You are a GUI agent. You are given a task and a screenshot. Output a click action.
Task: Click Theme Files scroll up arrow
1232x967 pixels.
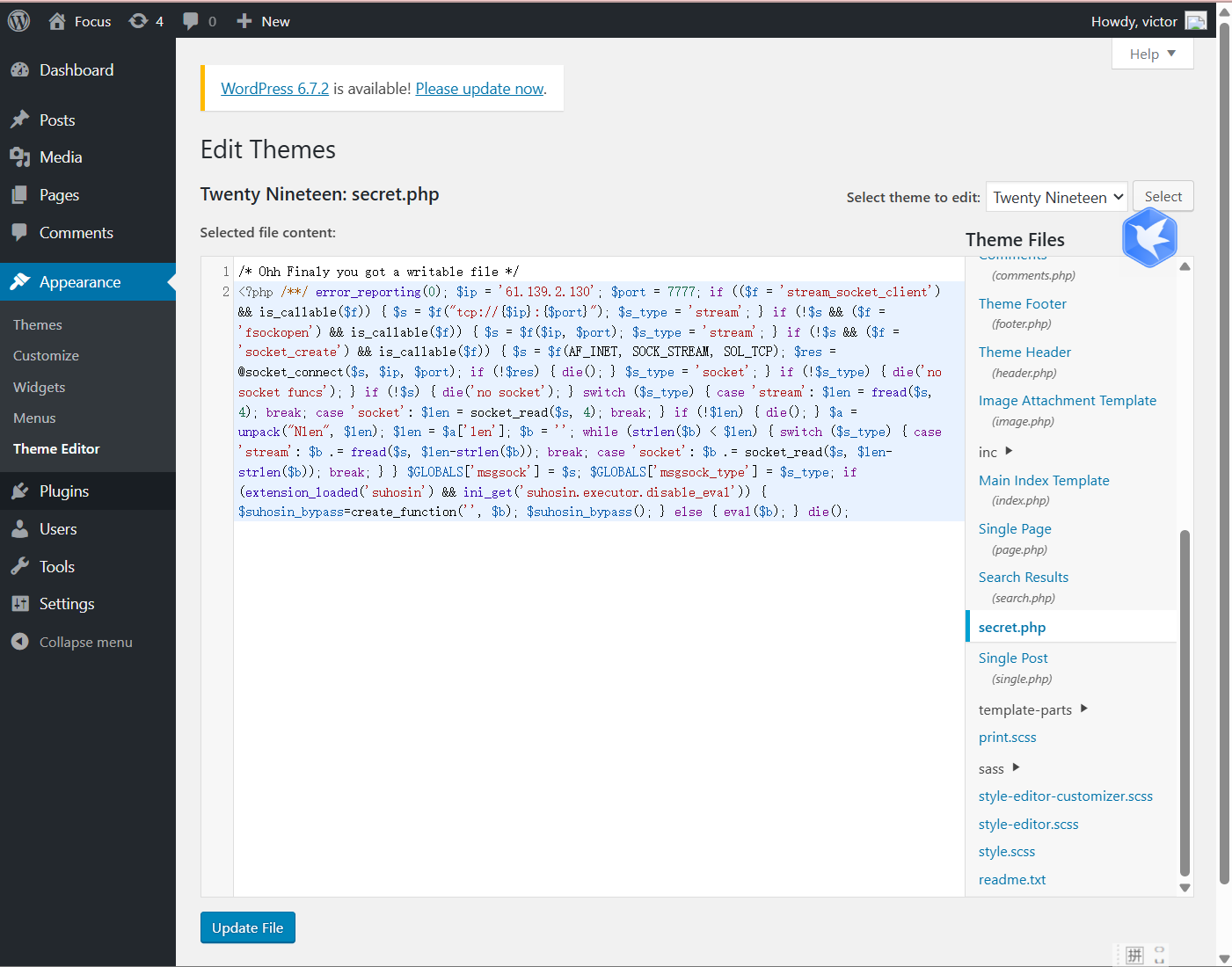pos(1185,266)
